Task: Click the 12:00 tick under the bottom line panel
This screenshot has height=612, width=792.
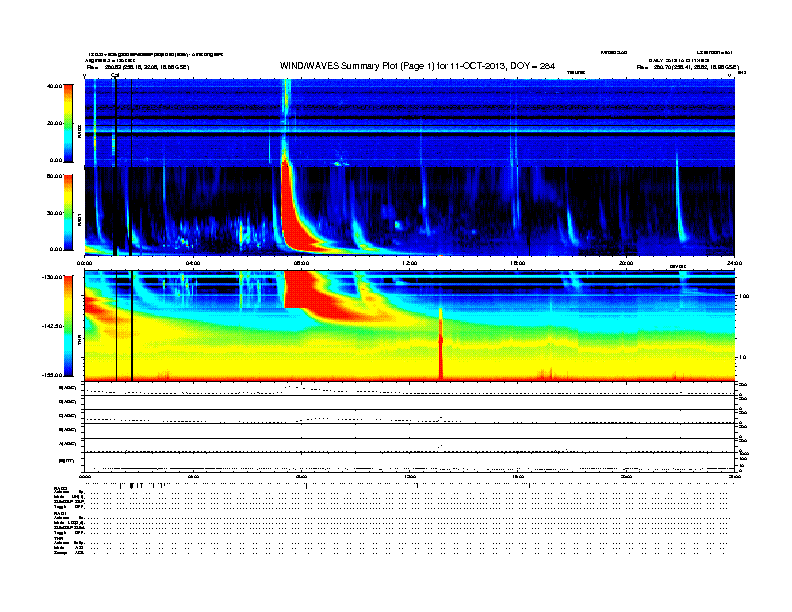Action: [x=410, y=476]
